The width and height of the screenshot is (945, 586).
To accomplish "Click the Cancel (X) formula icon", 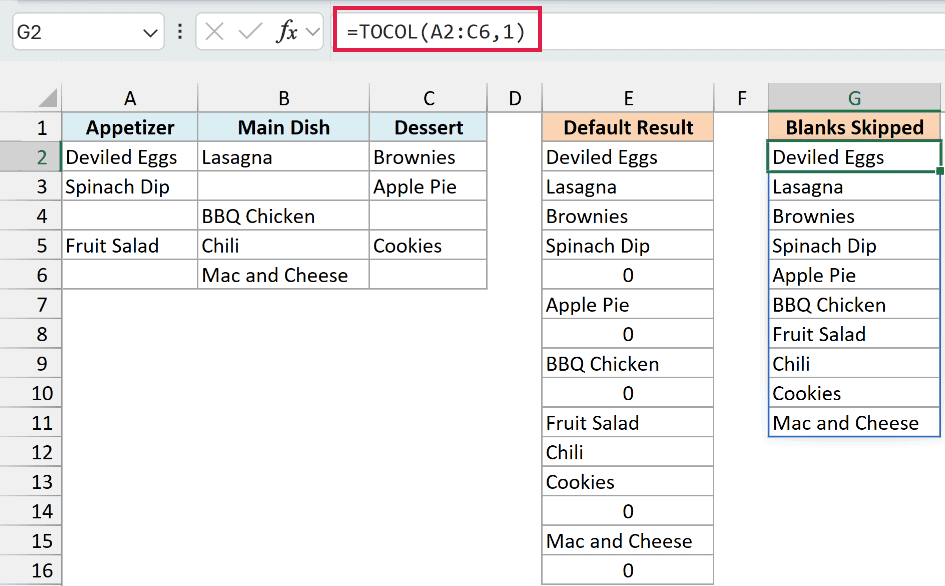I will (x=215, y=31).
